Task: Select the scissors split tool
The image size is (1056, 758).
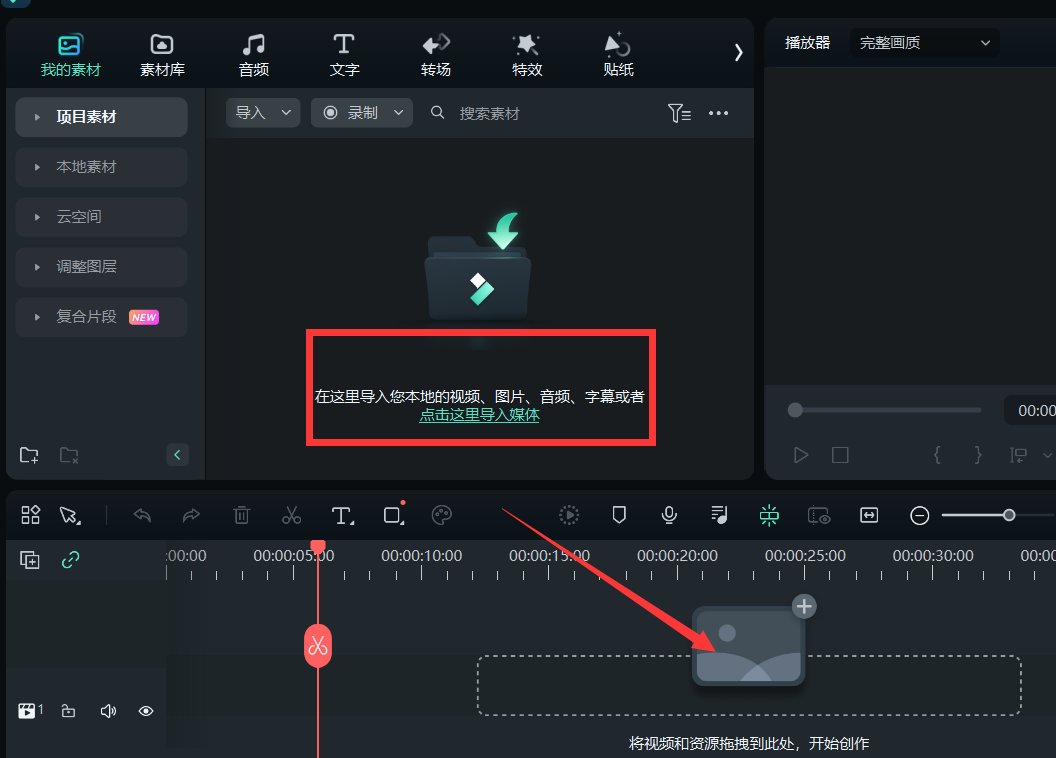Action: tap(291, 515)
